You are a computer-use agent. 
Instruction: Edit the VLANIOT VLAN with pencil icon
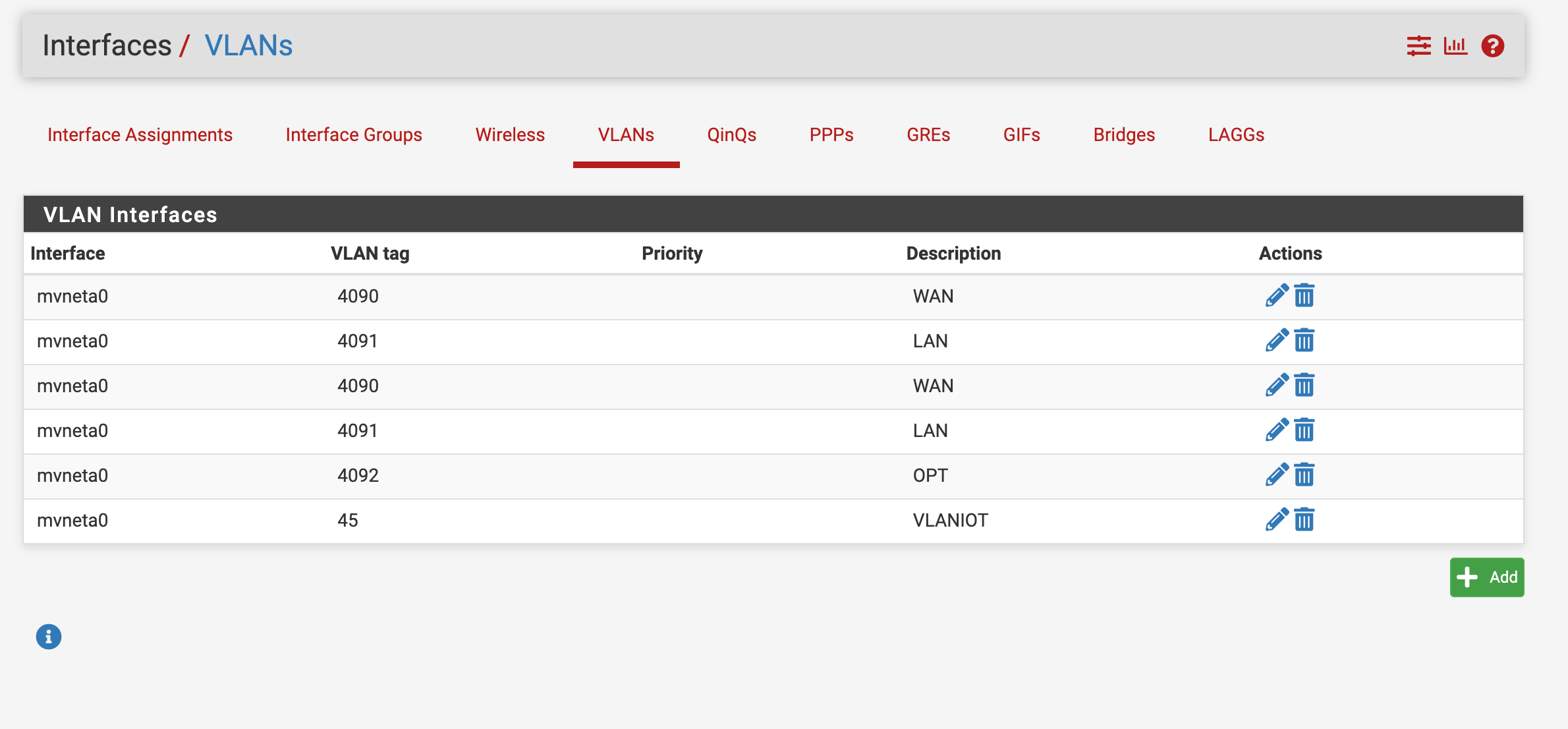(x=1276, y=520)
